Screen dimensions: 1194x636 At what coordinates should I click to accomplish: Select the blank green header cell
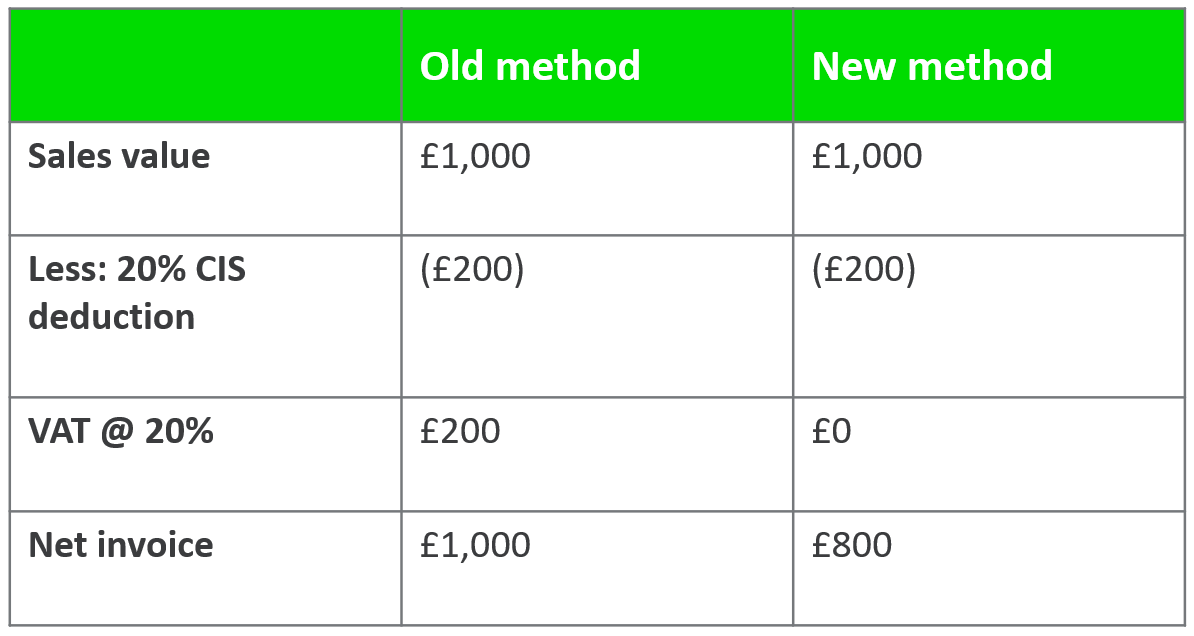coord(205,66)
